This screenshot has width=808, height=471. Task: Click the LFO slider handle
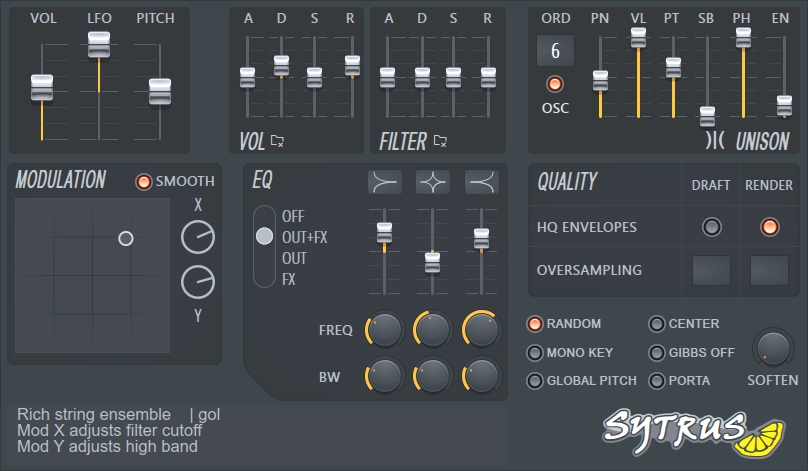[98, 44]
